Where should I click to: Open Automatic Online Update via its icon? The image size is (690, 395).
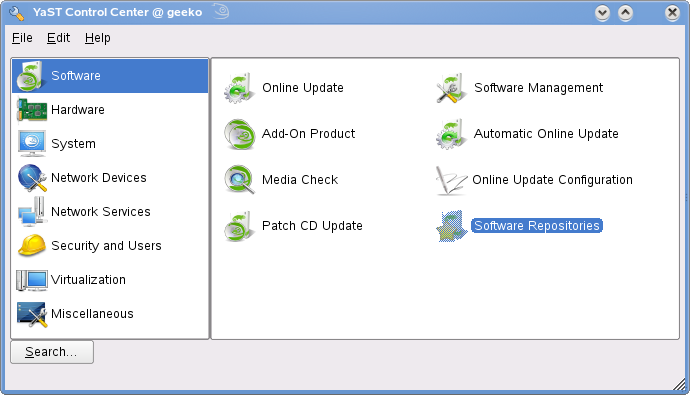point(451,134)
